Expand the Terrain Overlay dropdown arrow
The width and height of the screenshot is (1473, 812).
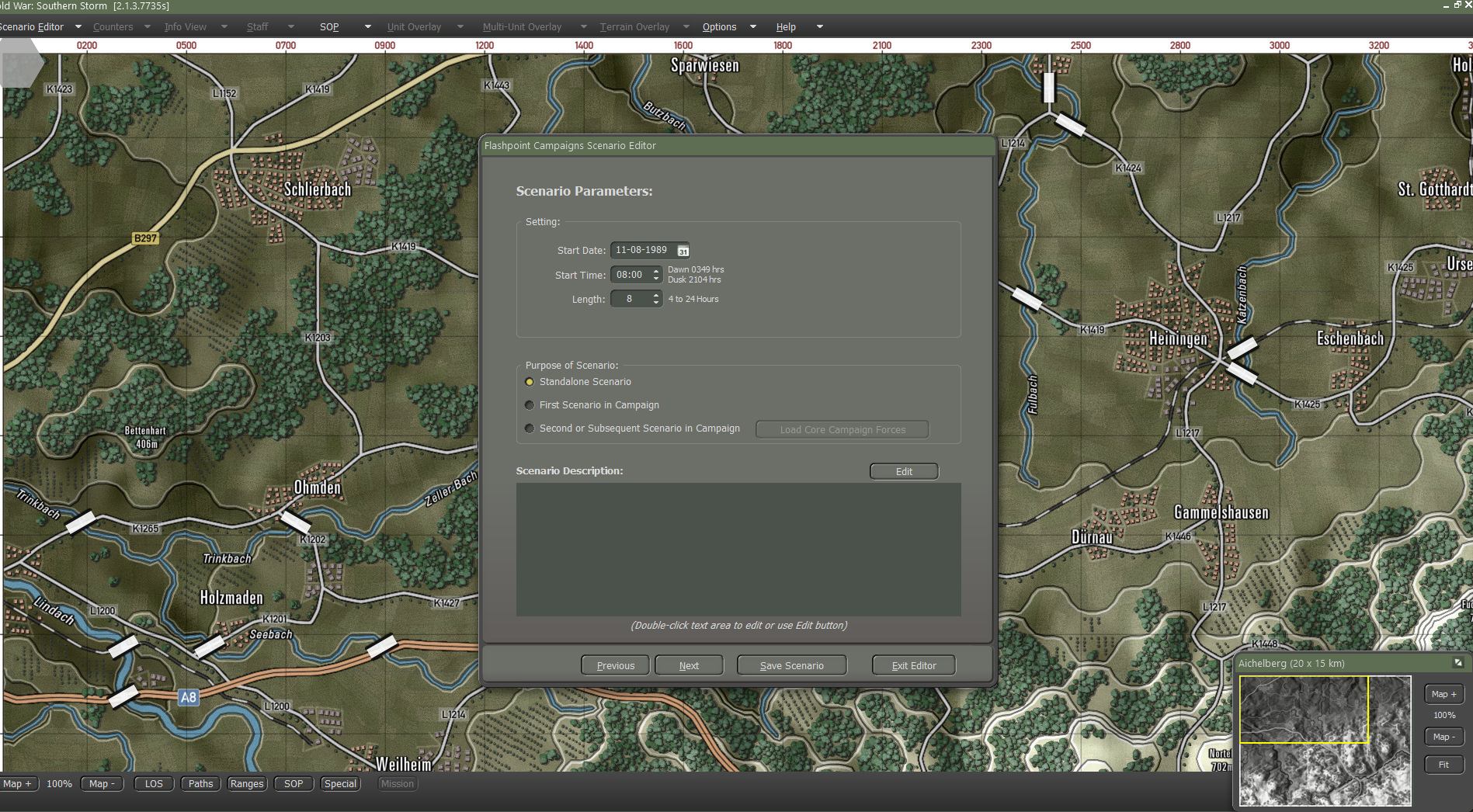pyautogui.click(x=686, y=26)
